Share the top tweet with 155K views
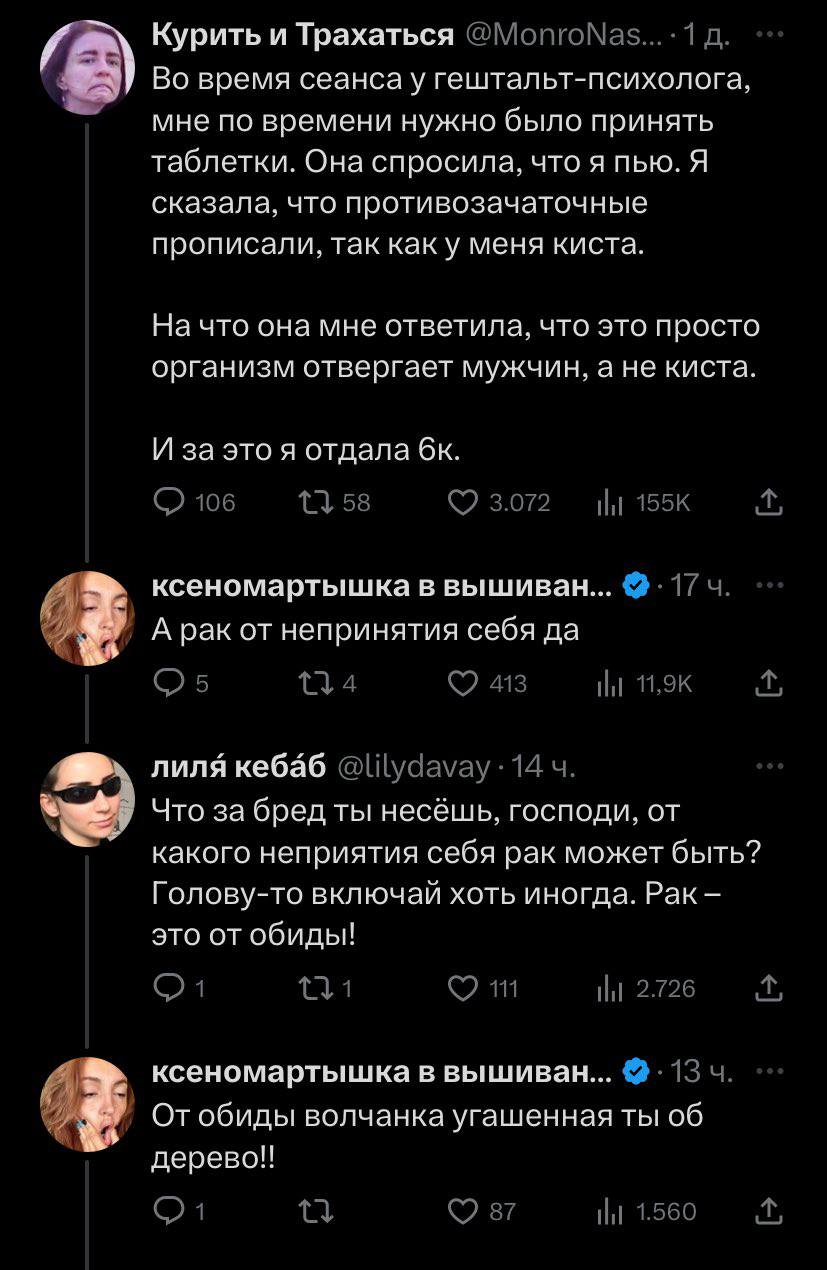827x1270 pixels. pos(767,503)
